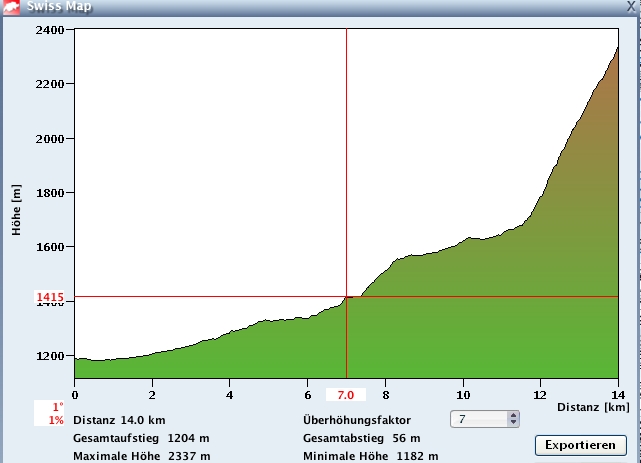Screen dimensions: 641x463
Task: Click the red 1415 elevation marker label
Action: click(50, 297)
